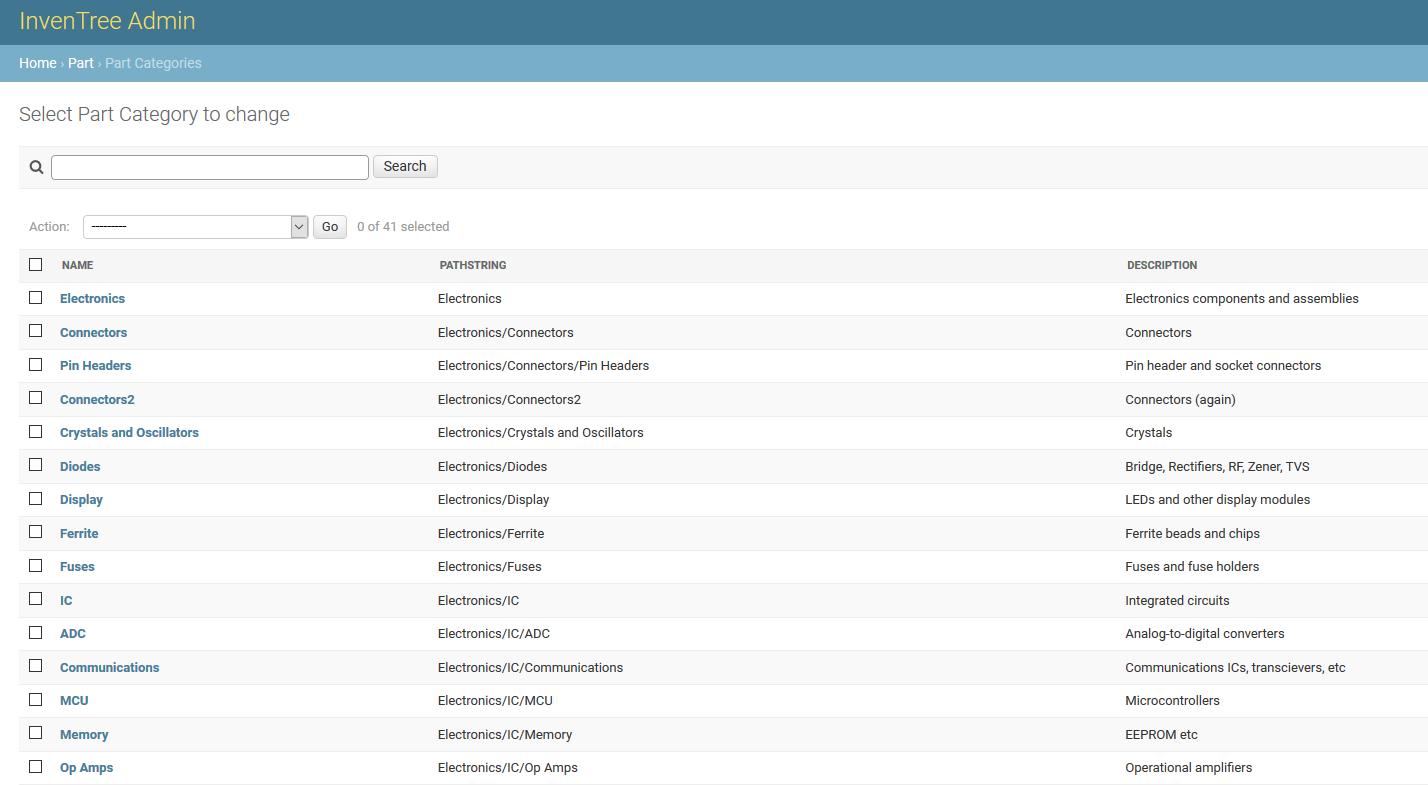
Task: Sort by the NAME column header
Action: pyautogui.click(x=77, y=264)
